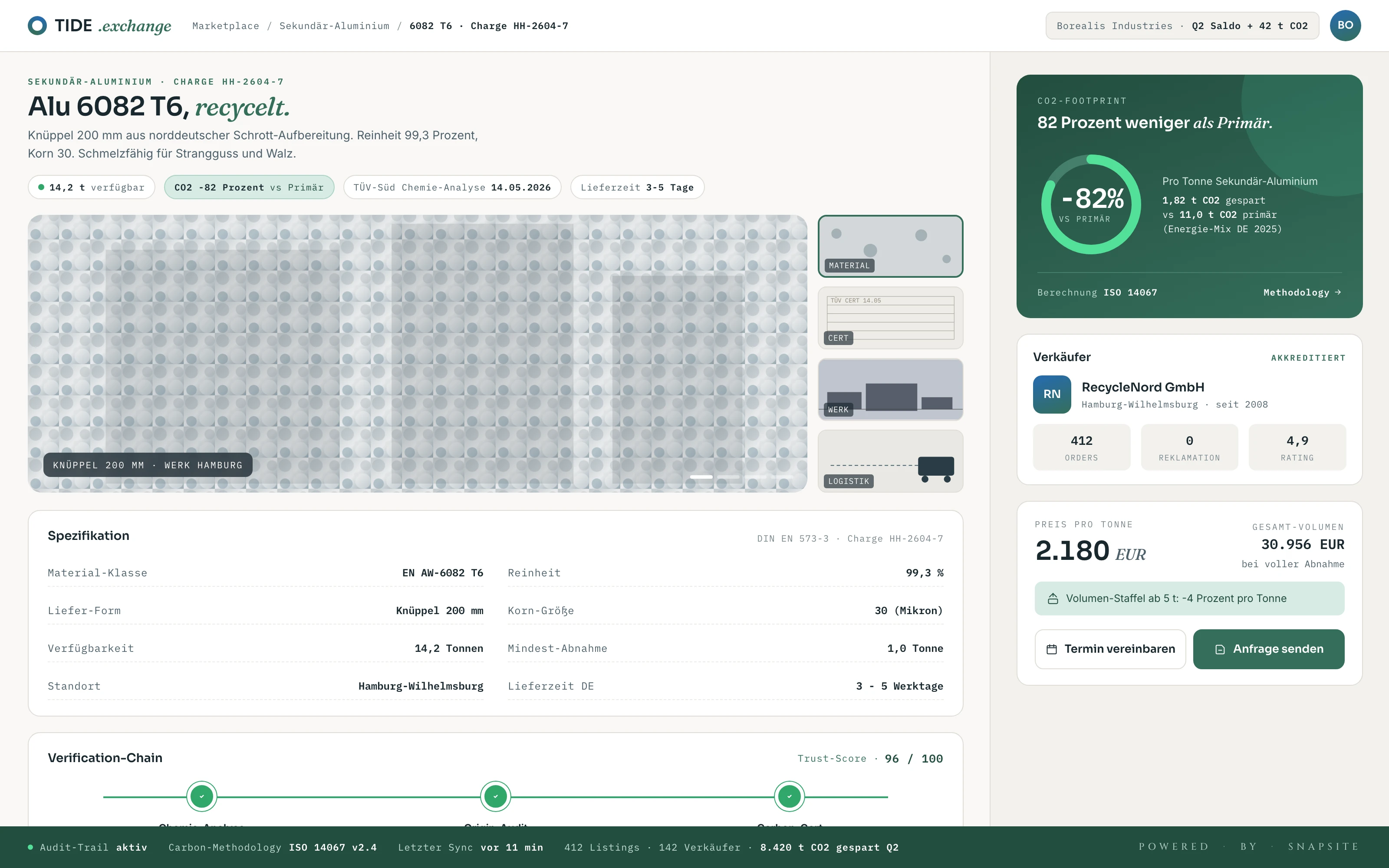Image resolution: width=1389 pixels, height=868 pixels.
Task: Open Sekundär-Aluminium breadcrumb
Action: click(x=334, y=26)
